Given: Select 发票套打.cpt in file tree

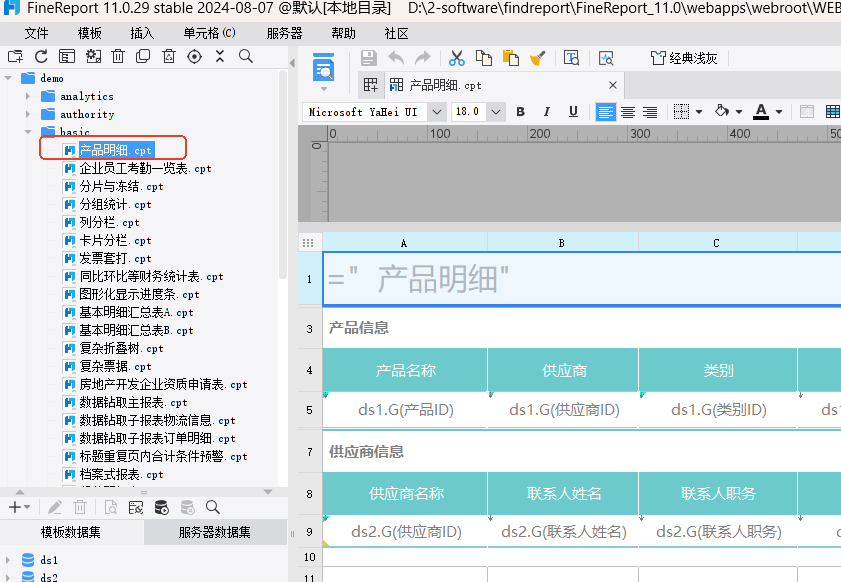Looking at the screenshot, I should click(115, 259).
